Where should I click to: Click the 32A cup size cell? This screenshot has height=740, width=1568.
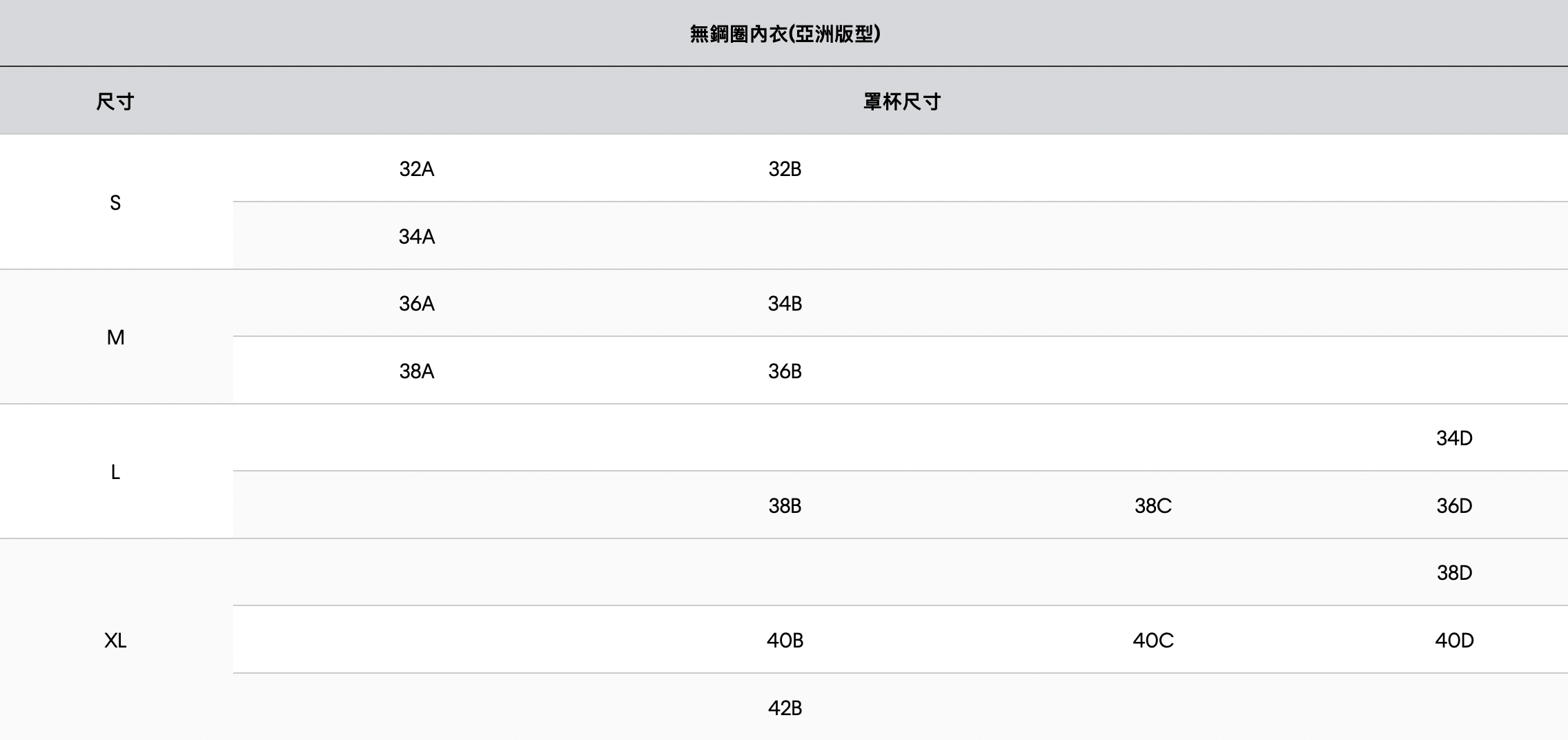coord(416,169)
